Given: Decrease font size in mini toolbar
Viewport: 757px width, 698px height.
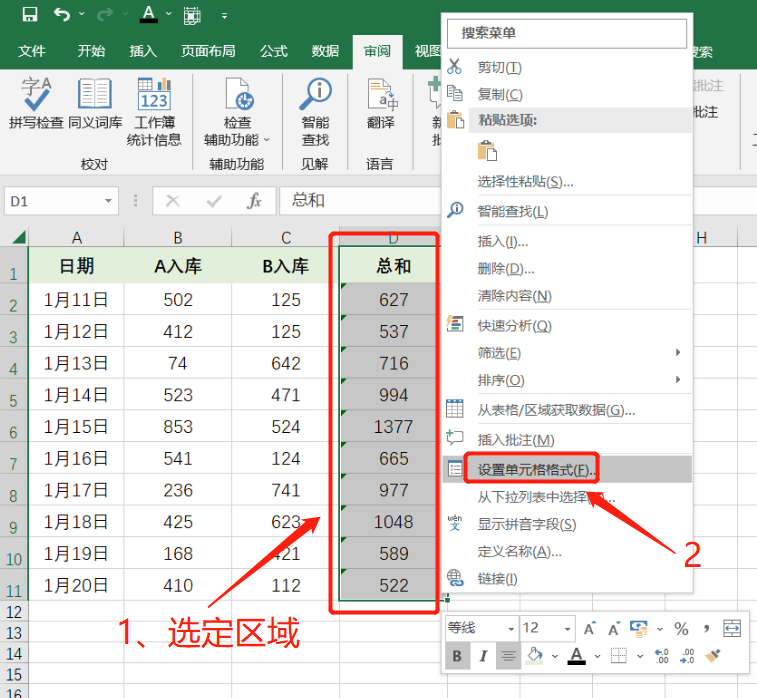Looking at the screenshot, I should pyautogui.click(x=614, y=628).
